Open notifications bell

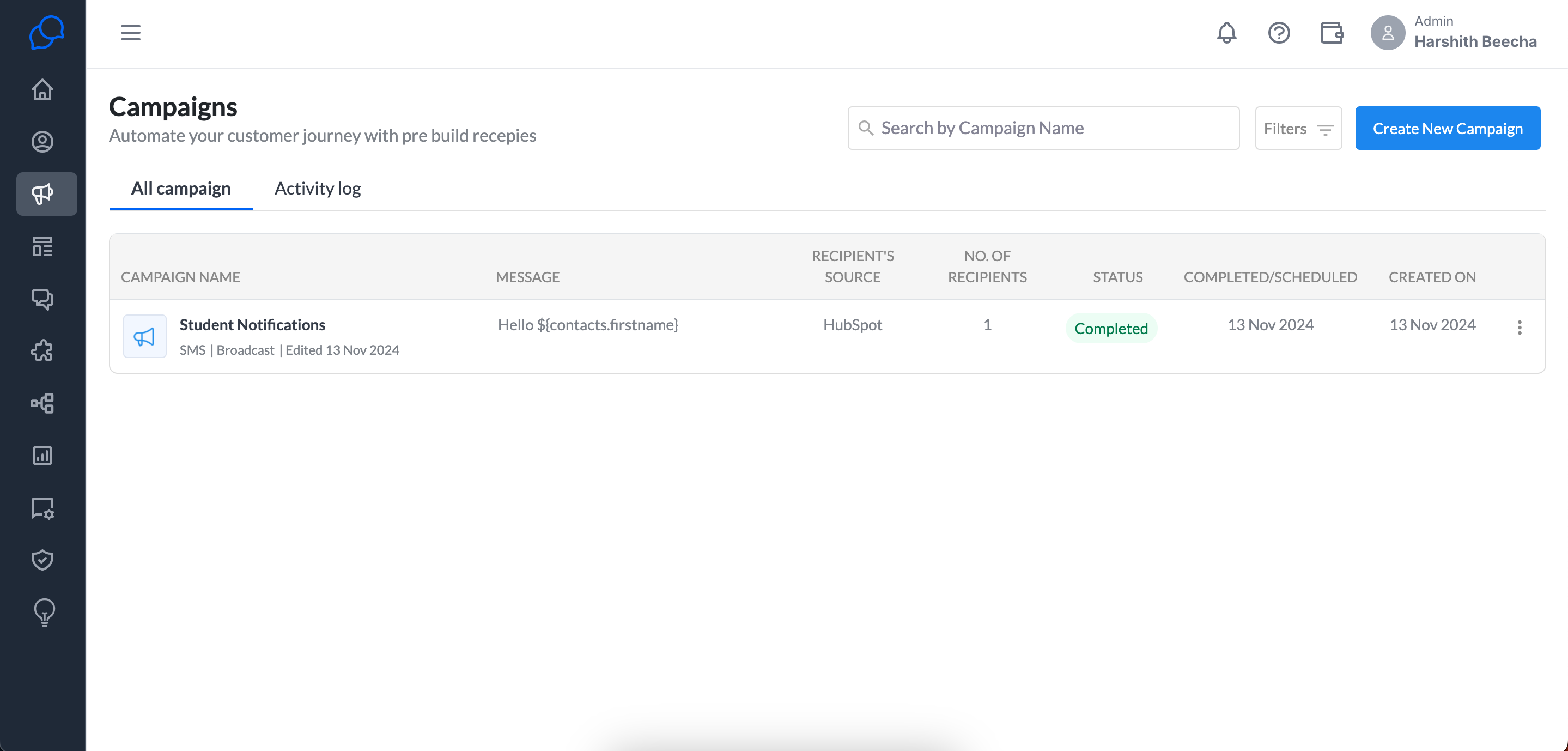click(1226, 33)
